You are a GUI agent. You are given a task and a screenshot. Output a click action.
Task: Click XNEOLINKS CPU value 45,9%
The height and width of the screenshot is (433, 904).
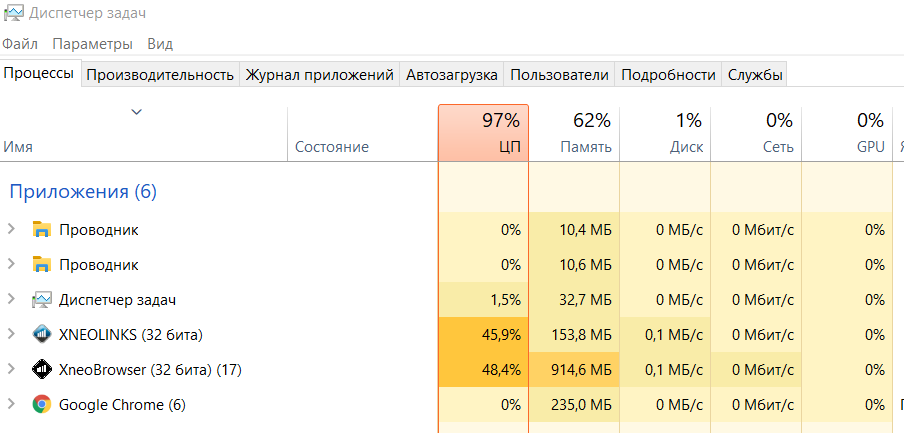point(501,334)
